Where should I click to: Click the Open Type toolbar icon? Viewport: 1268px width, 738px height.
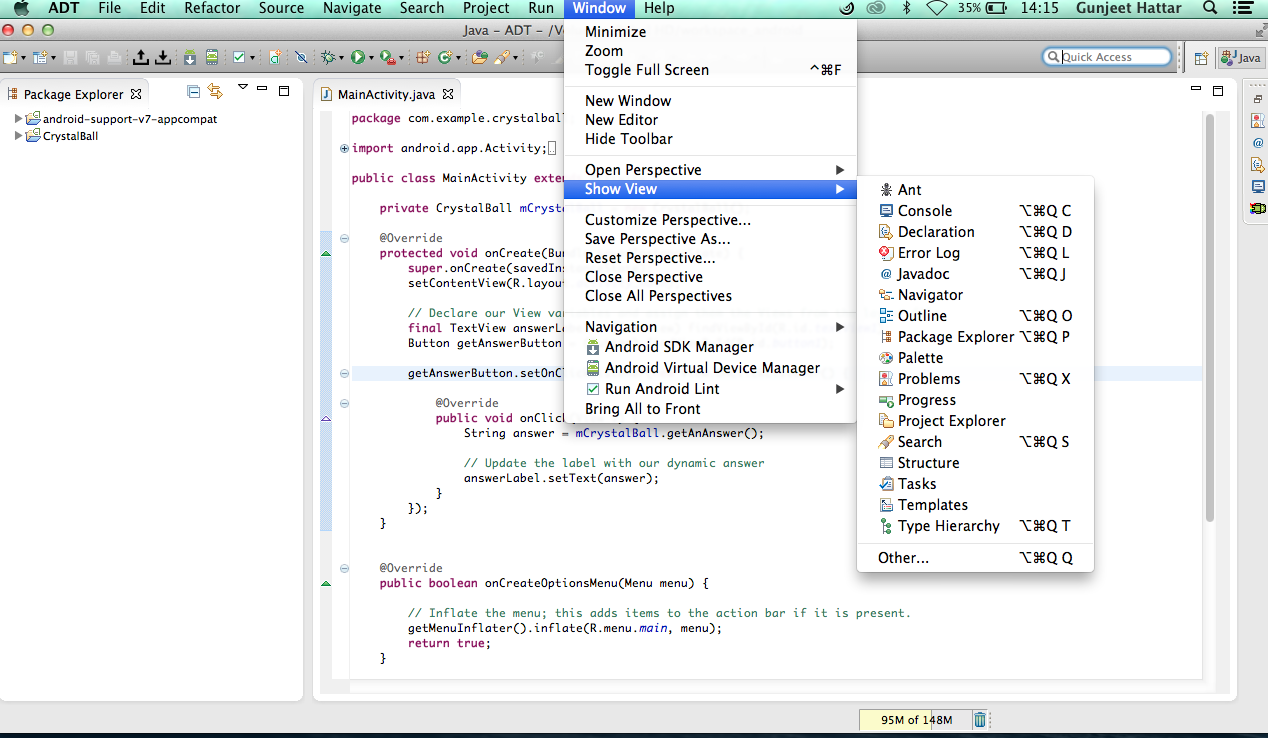[479, 57]
